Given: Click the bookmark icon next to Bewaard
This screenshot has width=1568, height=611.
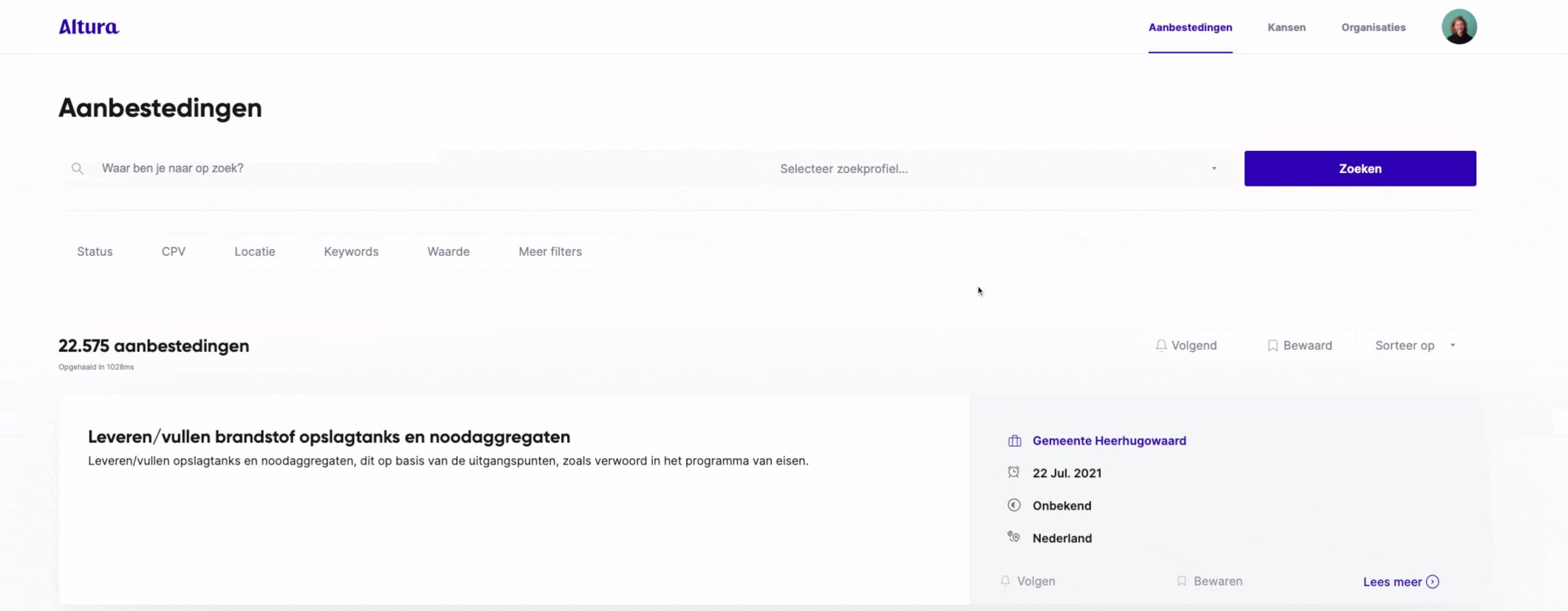Looking at the screenshot, I should pos(1272,345).
